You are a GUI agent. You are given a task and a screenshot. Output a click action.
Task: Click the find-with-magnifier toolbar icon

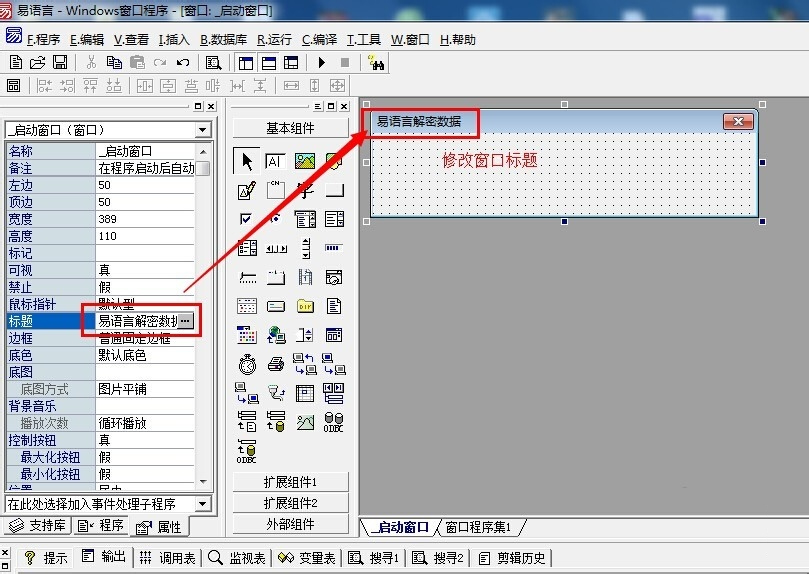213,63
